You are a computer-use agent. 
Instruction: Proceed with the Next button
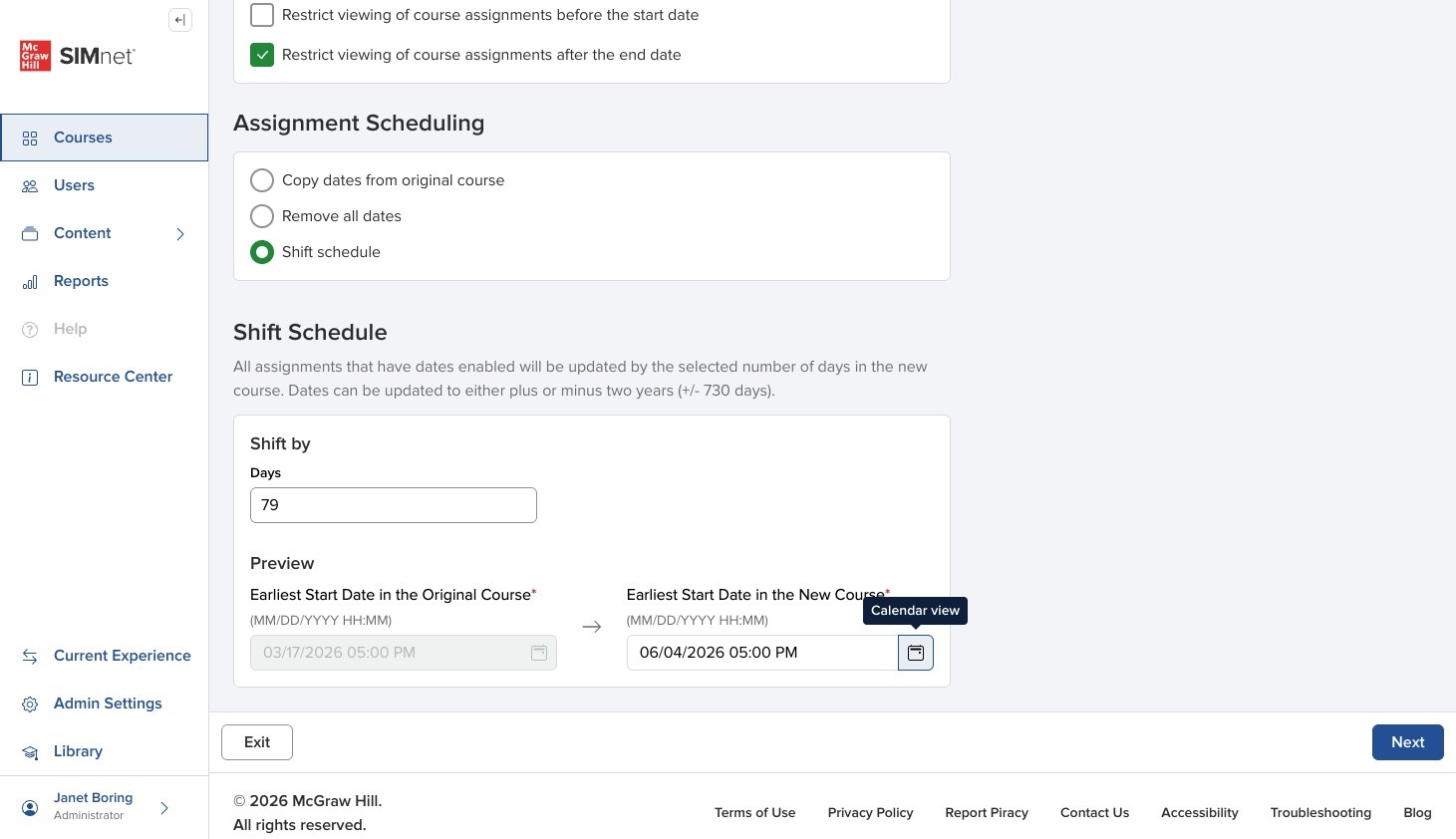coord(1408,742)
